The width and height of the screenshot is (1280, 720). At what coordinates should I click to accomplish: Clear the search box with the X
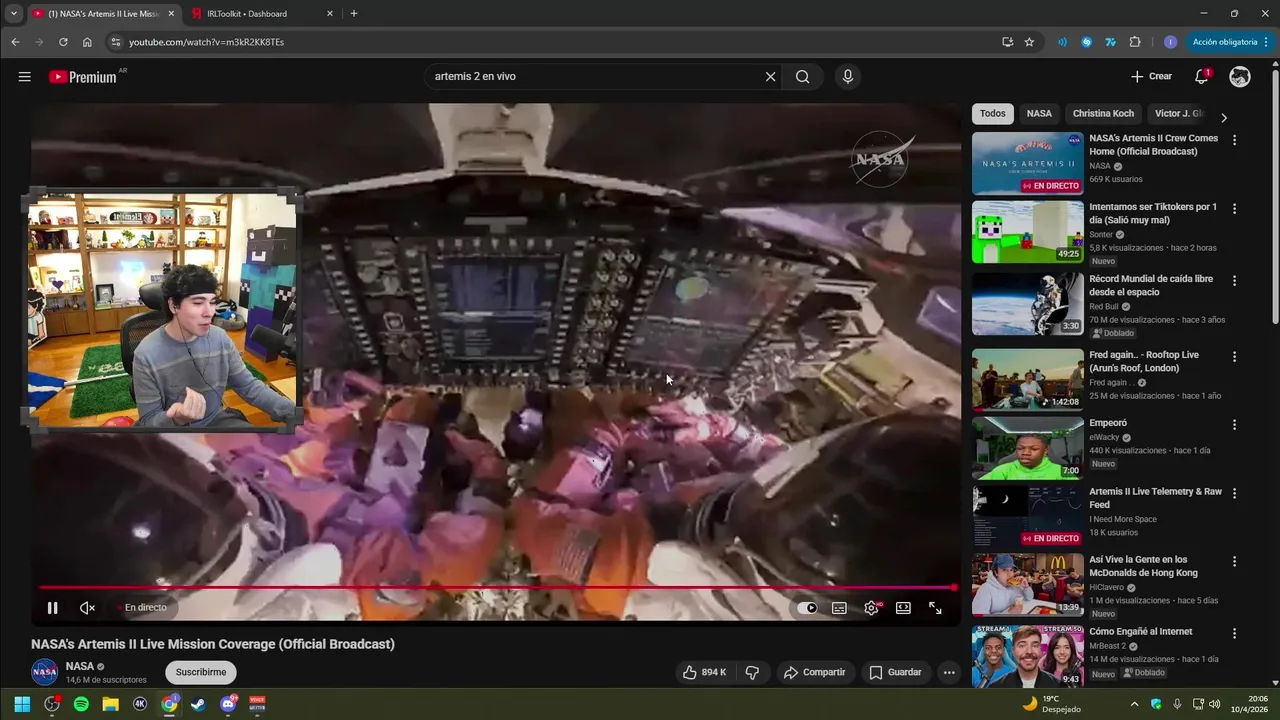pos(770,77)
